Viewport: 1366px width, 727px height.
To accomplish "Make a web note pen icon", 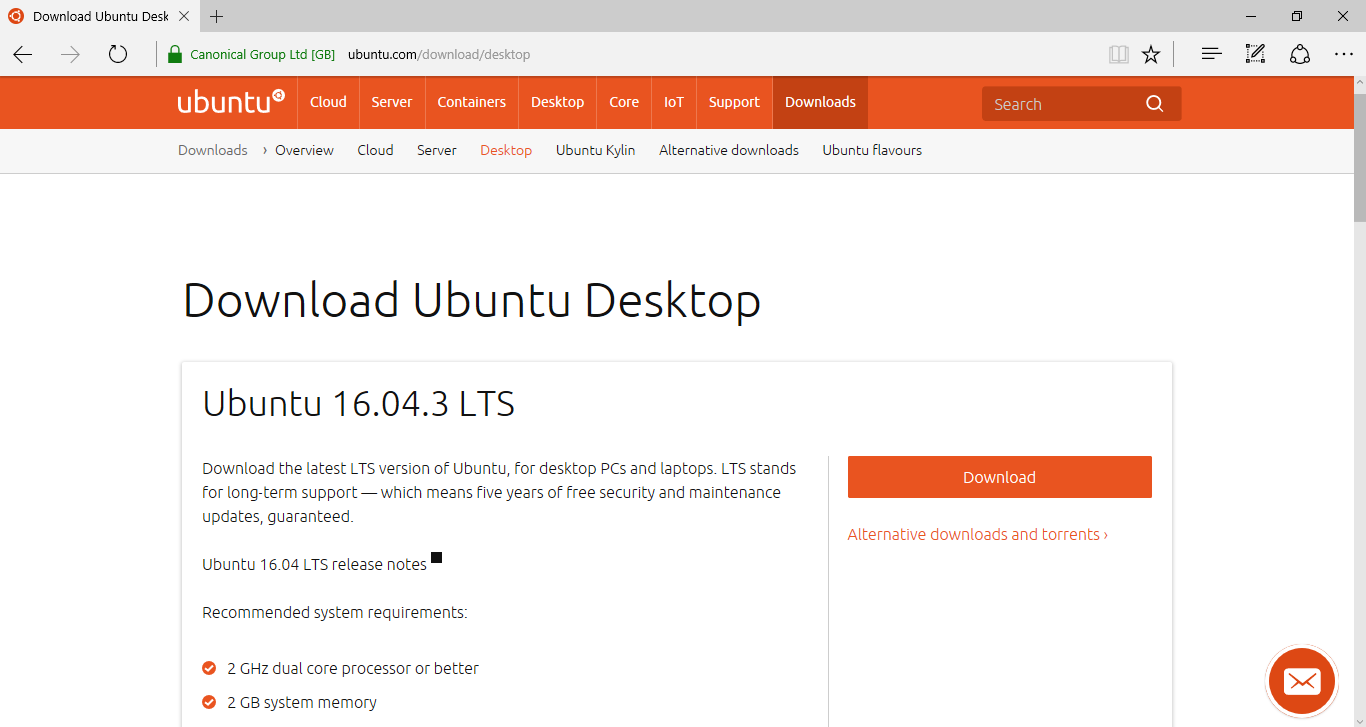I will [x=1255, y=54].
